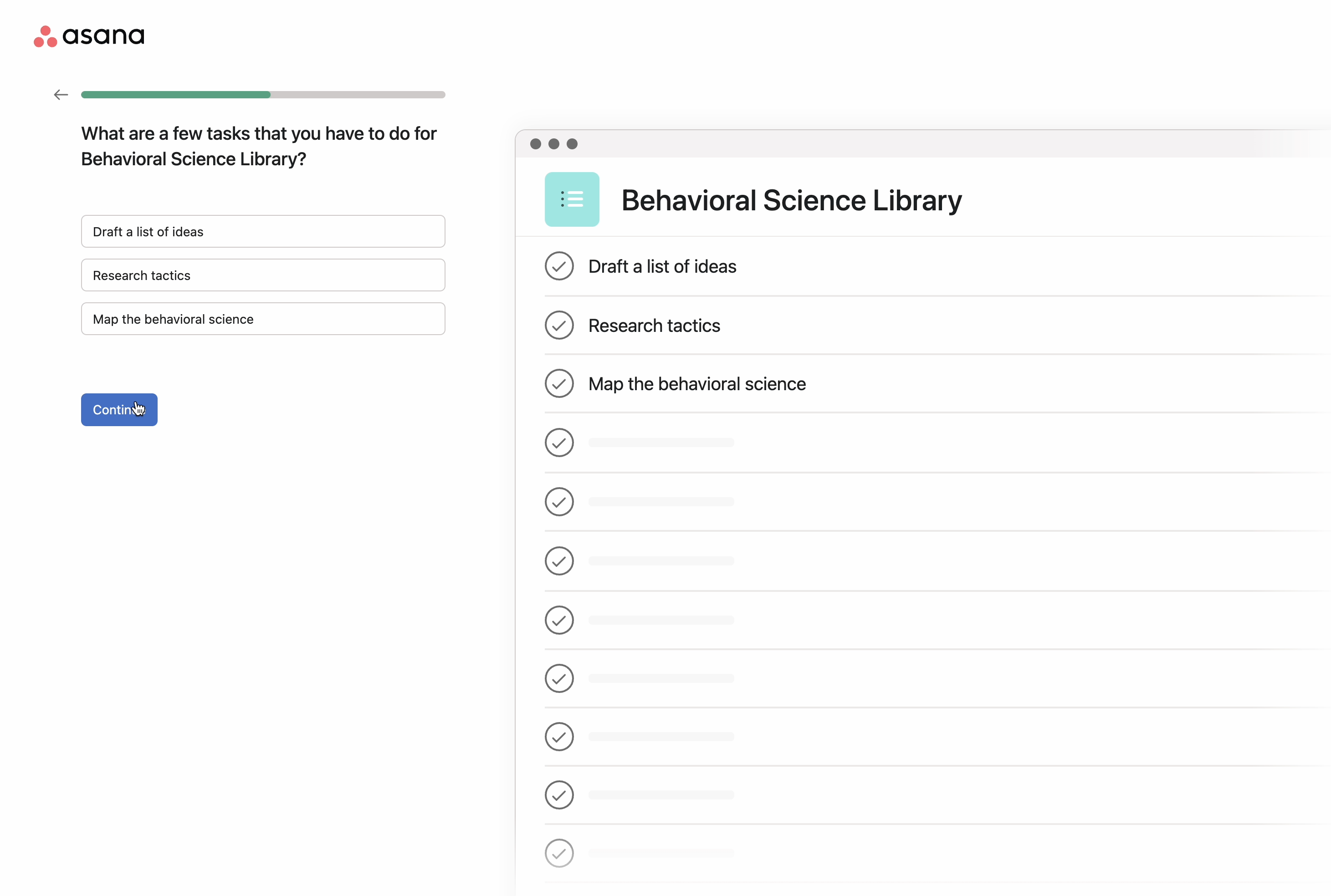Click the Behavioral Science Library title
This screenshot has height=896, width=1331.
(x=791, y=199)
